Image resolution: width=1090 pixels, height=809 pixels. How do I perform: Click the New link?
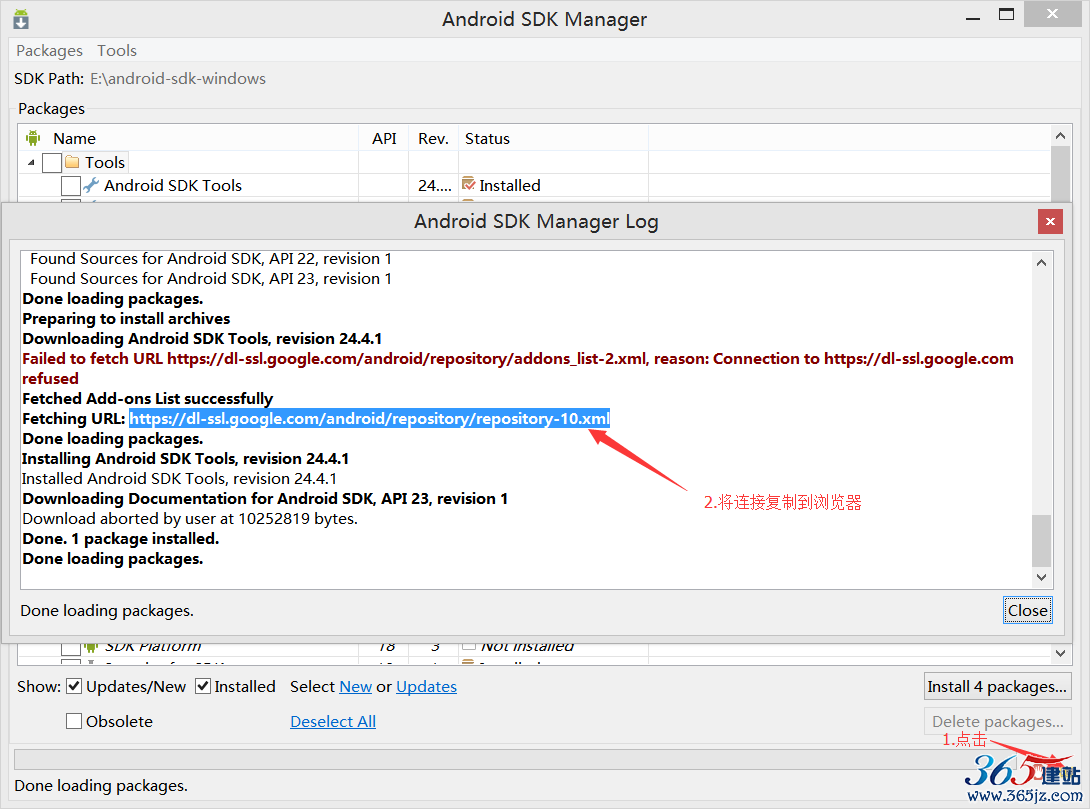356,687
